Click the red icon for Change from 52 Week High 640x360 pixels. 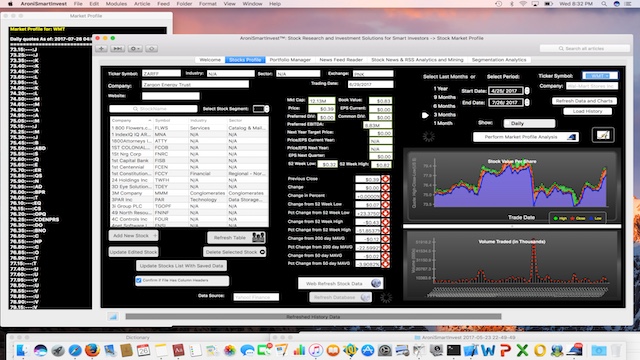click(x=385, y=222)
